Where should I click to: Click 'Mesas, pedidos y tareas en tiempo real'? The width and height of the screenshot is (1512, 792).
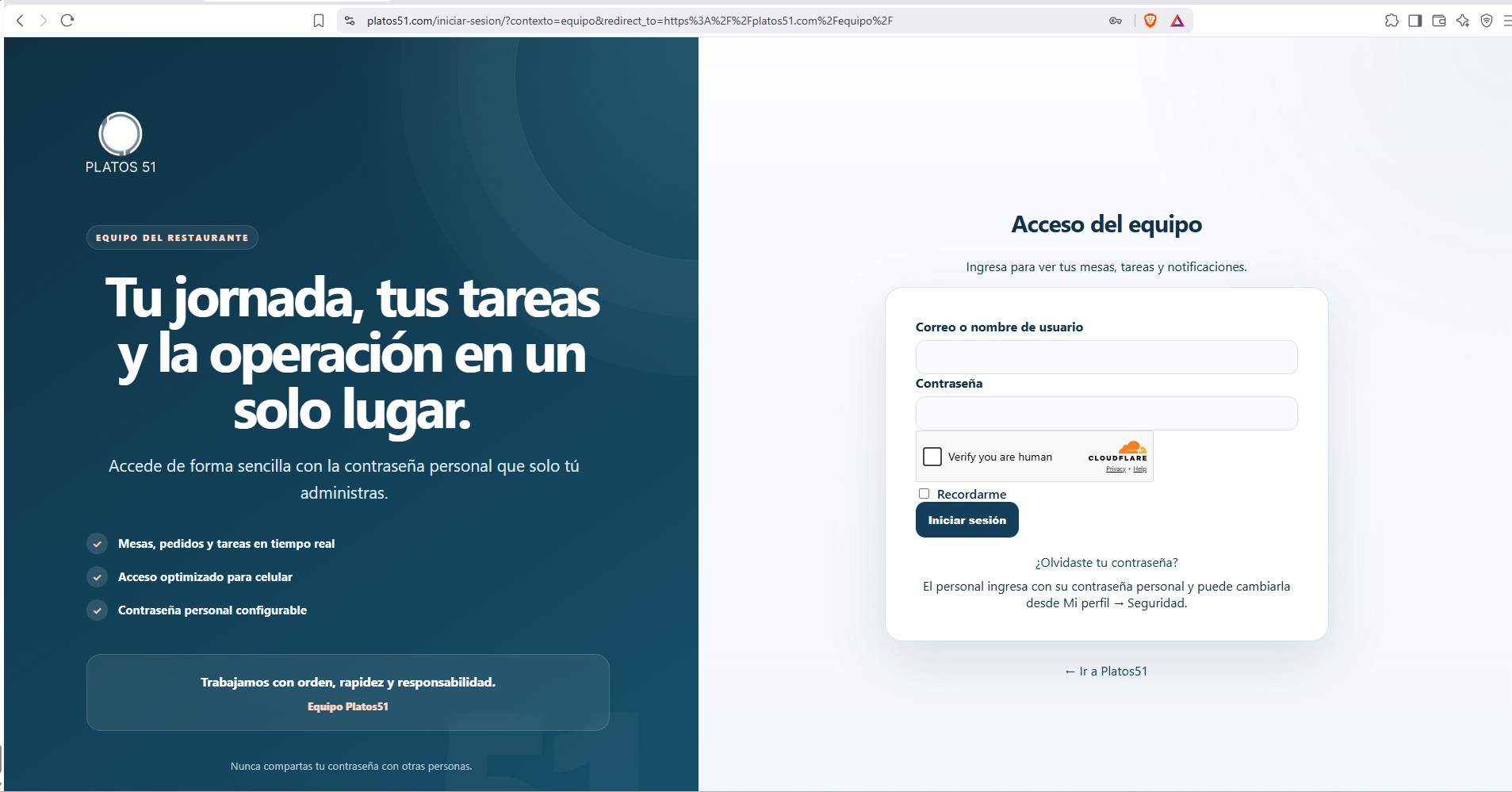[226, 544]
